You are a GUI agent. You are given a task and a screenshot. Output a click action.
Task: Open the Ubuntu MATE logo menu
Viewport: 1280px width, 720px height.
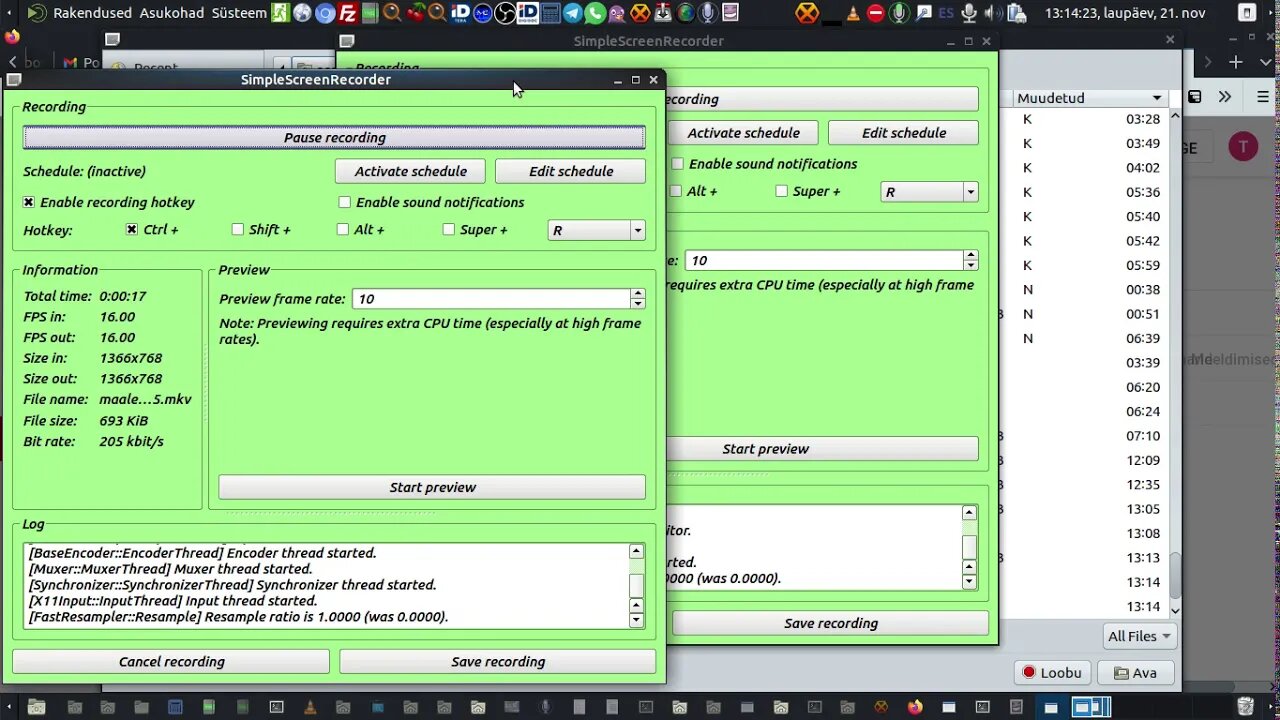coord(36,13)
